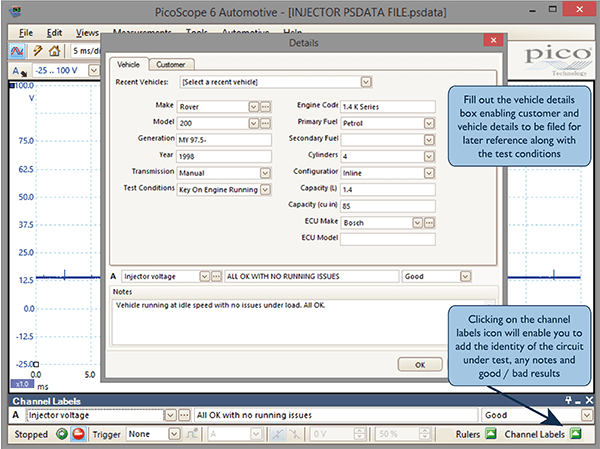Click the trigger edge type icon
Viewport: 600px width, 449px height.
coord(192,434)
